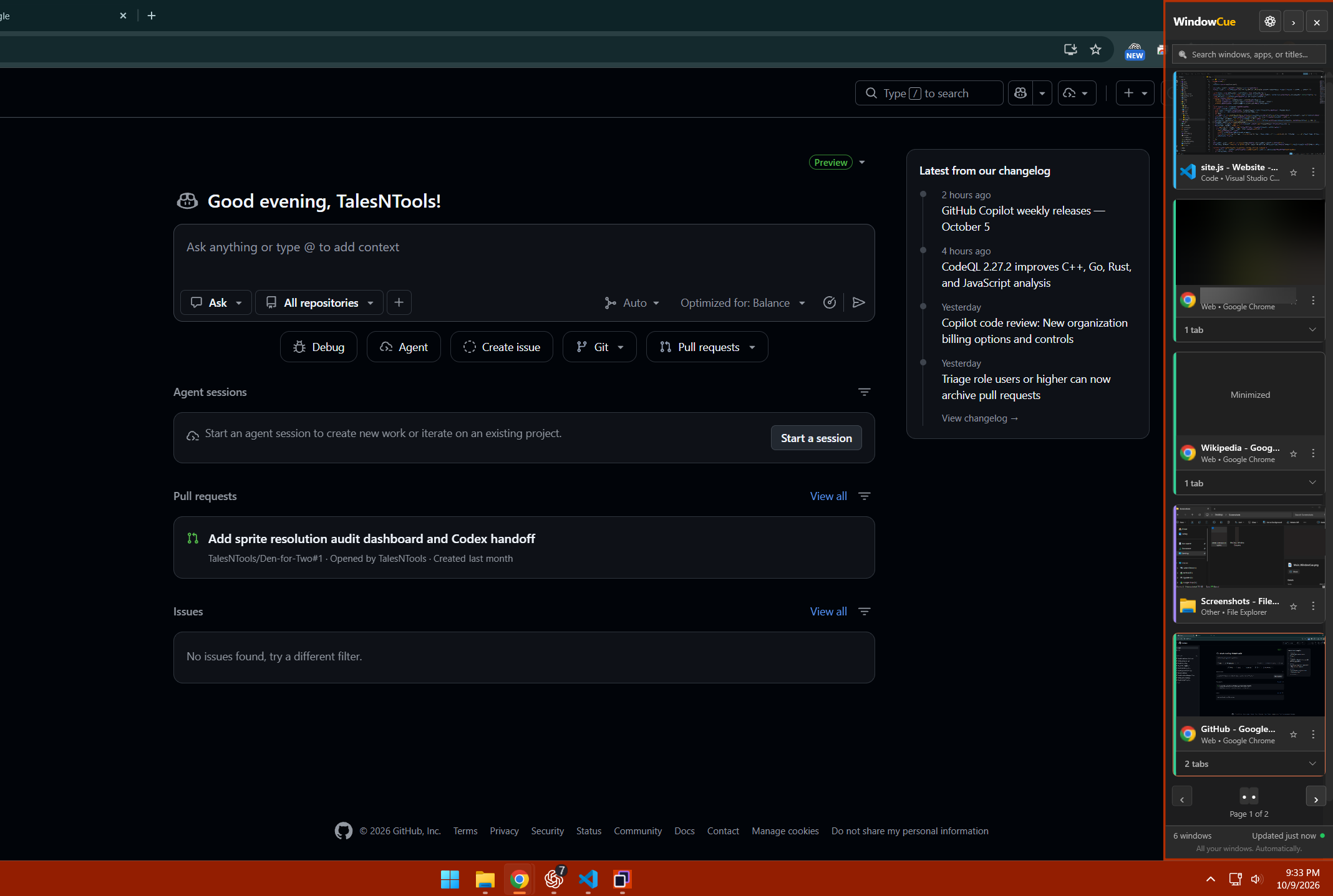1333x896 pixels.
Task: Open more options for GitHub Chrome window
Action: (1313, 735)
